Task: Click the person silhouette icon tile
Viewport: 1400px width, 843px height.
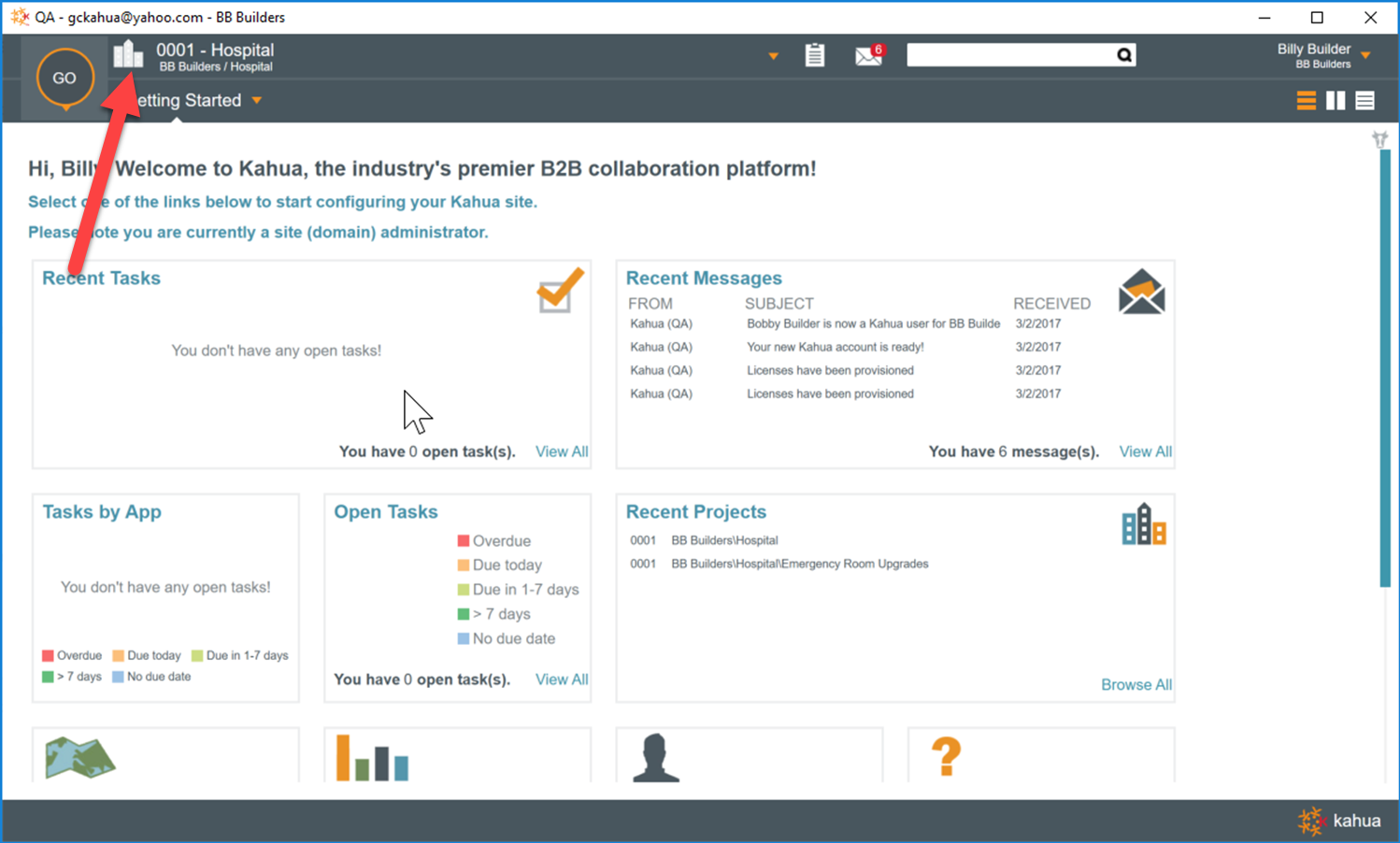Action: 655,757
